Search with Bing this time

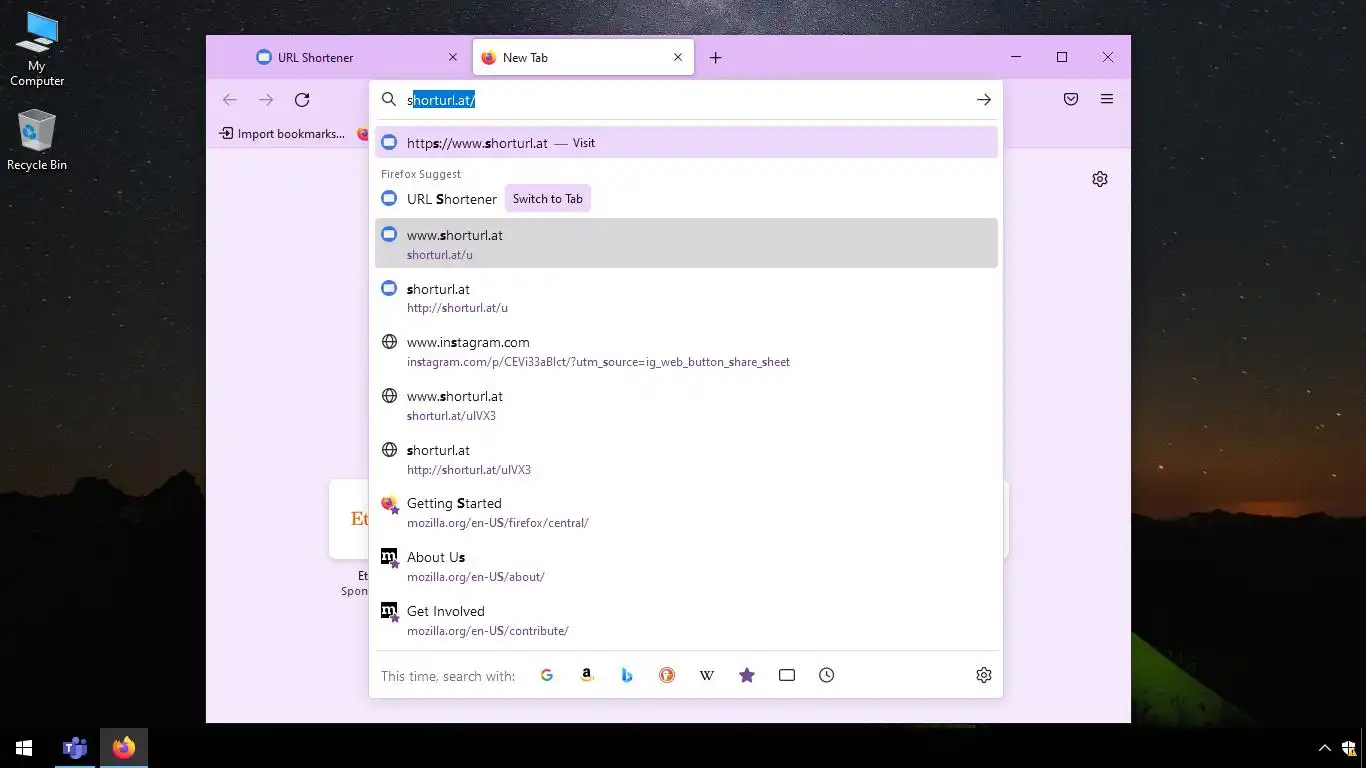click(627, 675)
